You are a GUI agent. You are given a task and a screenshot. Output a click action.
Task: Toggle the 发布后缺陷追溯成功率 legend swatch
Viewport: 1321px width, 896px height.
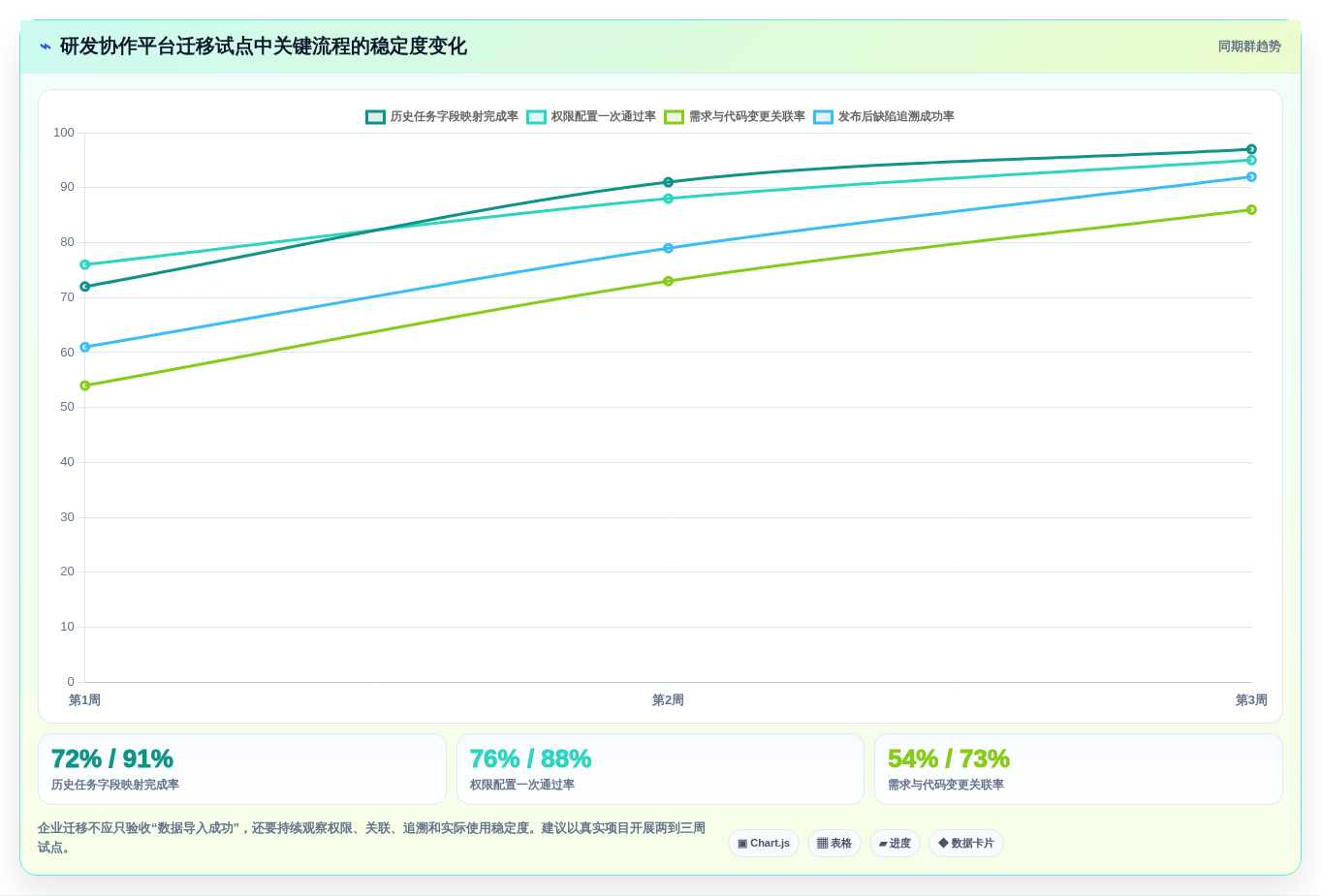point(823,117)
